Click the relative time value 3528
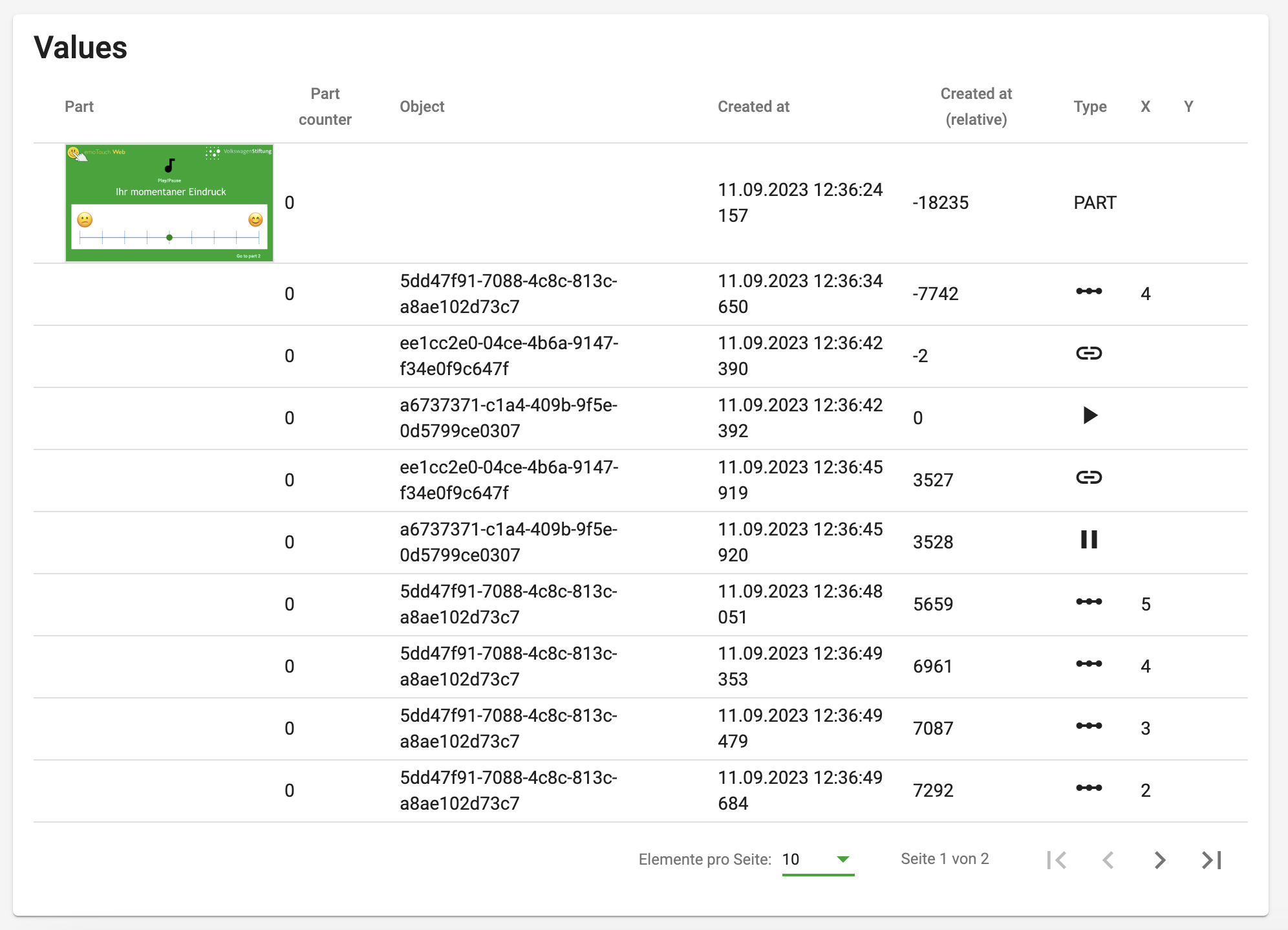This screenshot has height=930, width=1288. (933, 543)
